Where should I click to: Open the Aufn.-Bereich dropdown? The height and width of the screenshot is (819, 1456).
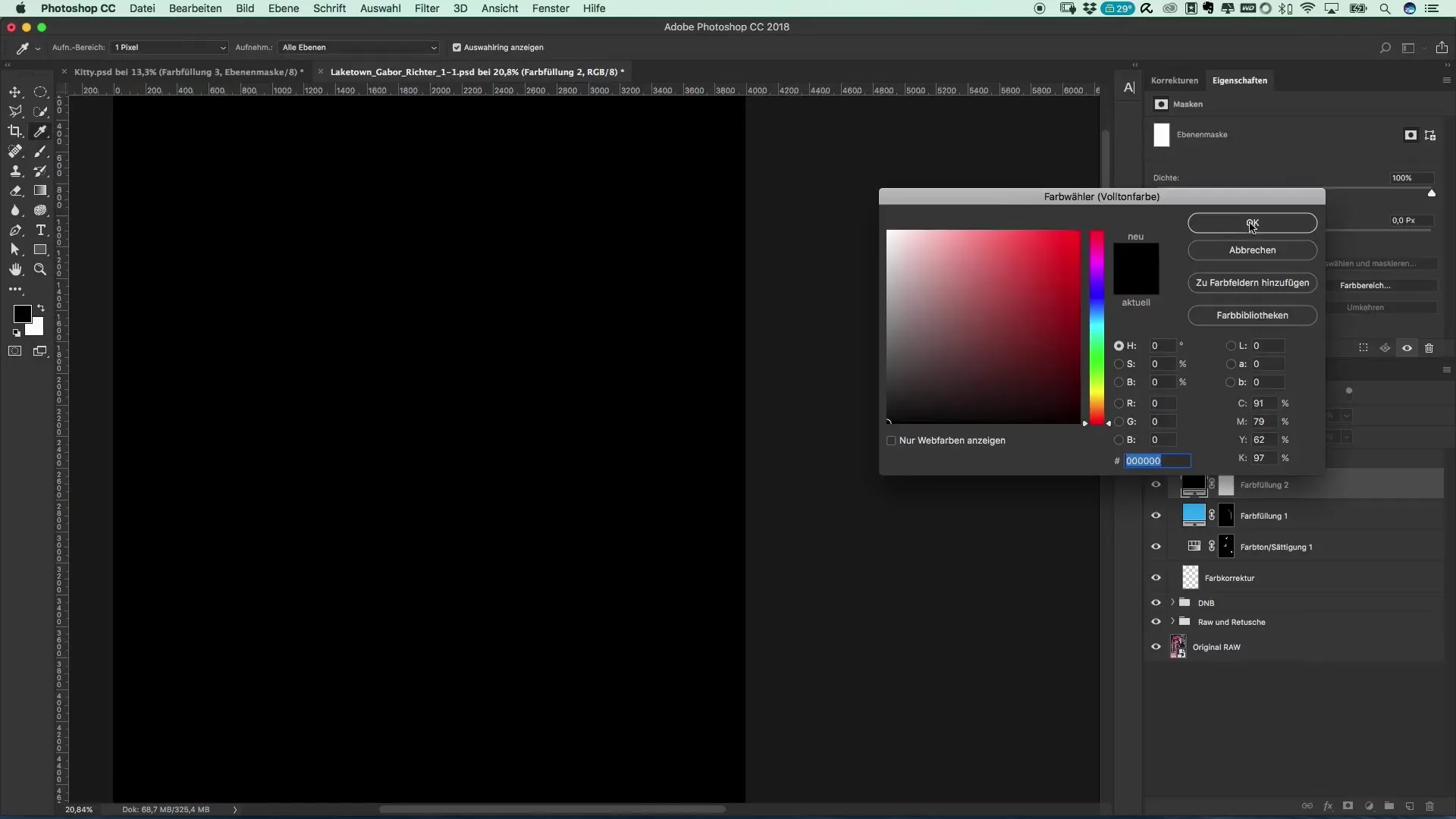tap(169, 47)
